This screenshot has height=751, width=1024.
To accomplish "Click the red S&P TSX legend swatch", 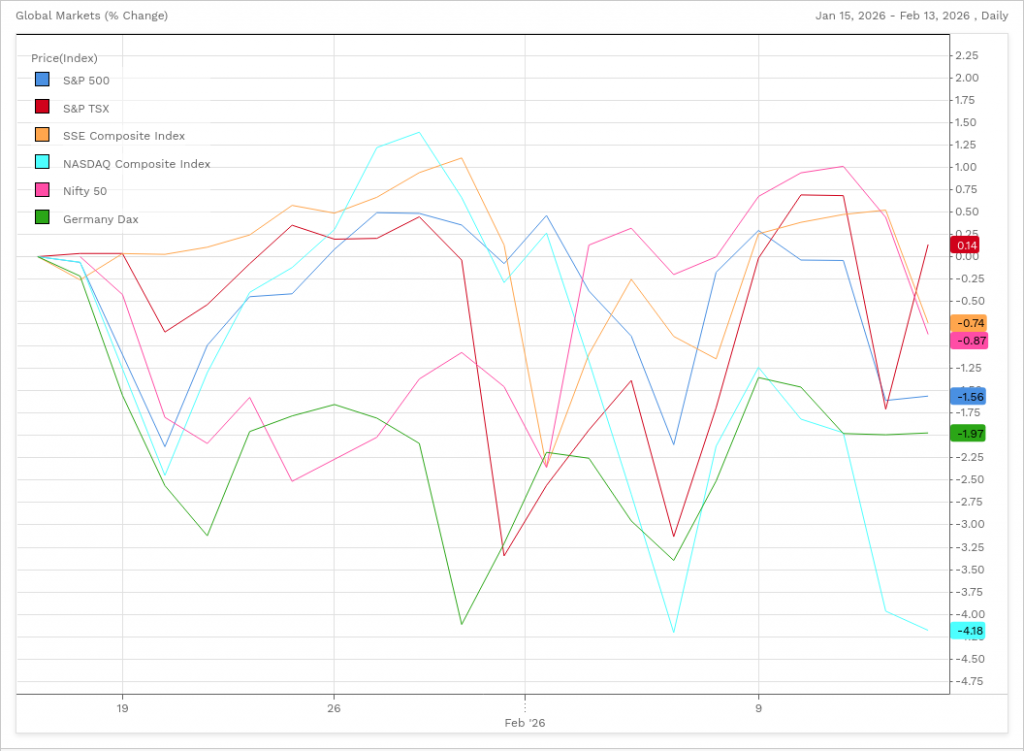I will (x=42, y=108).
